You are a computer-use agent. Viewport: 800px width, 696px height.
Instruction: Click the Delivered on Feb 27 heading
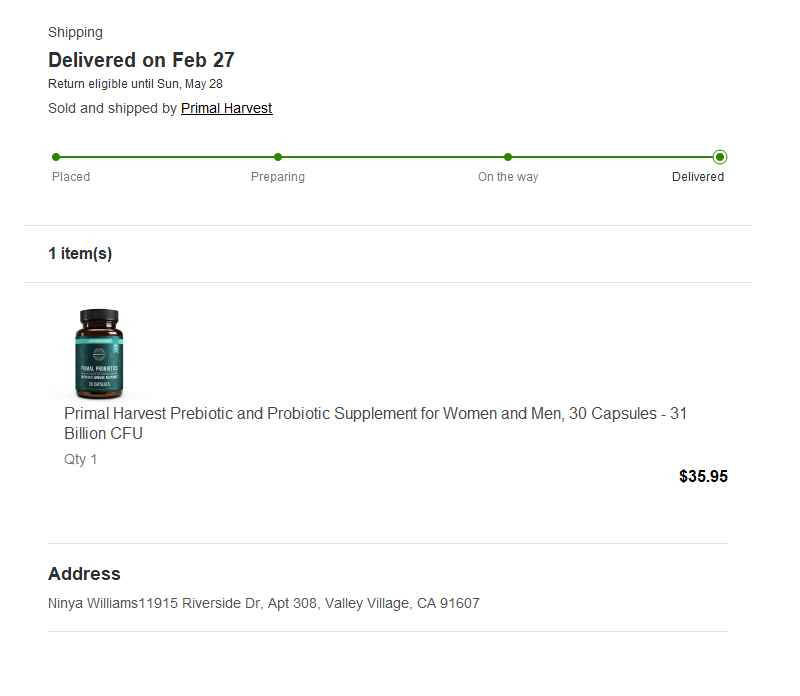pyautogui.click(x=141, y=60)
